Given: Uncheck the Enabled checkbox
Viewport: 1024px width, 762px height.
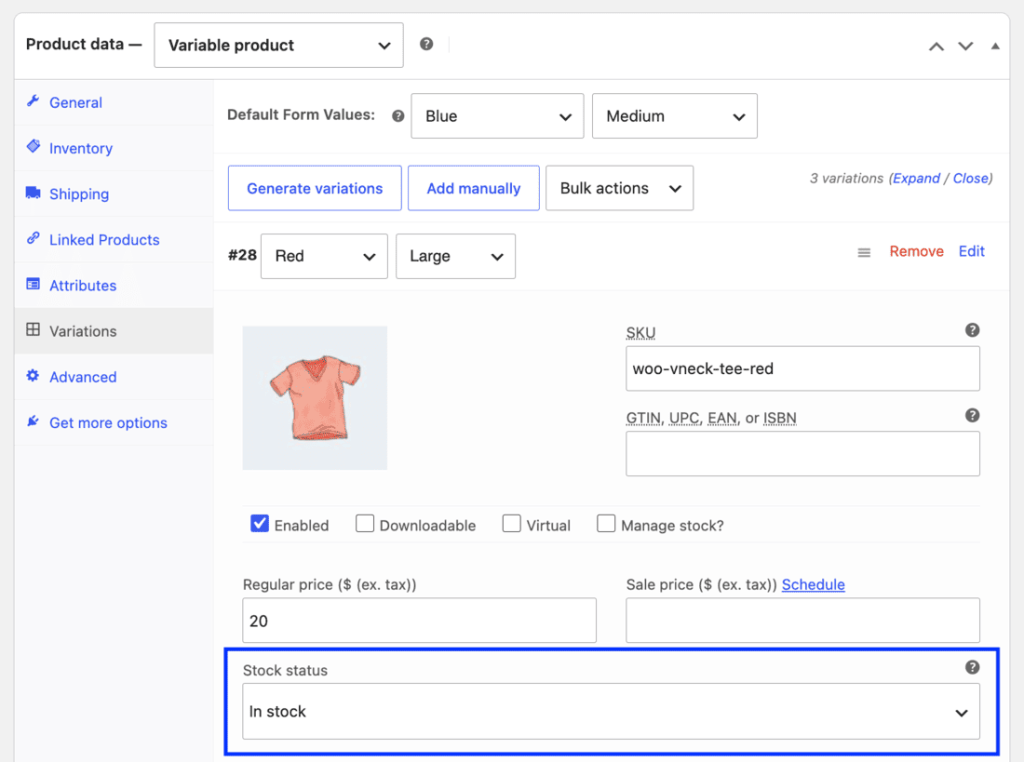Looking at the screenshot, I should pyautogui.click(x=259, y=524).
